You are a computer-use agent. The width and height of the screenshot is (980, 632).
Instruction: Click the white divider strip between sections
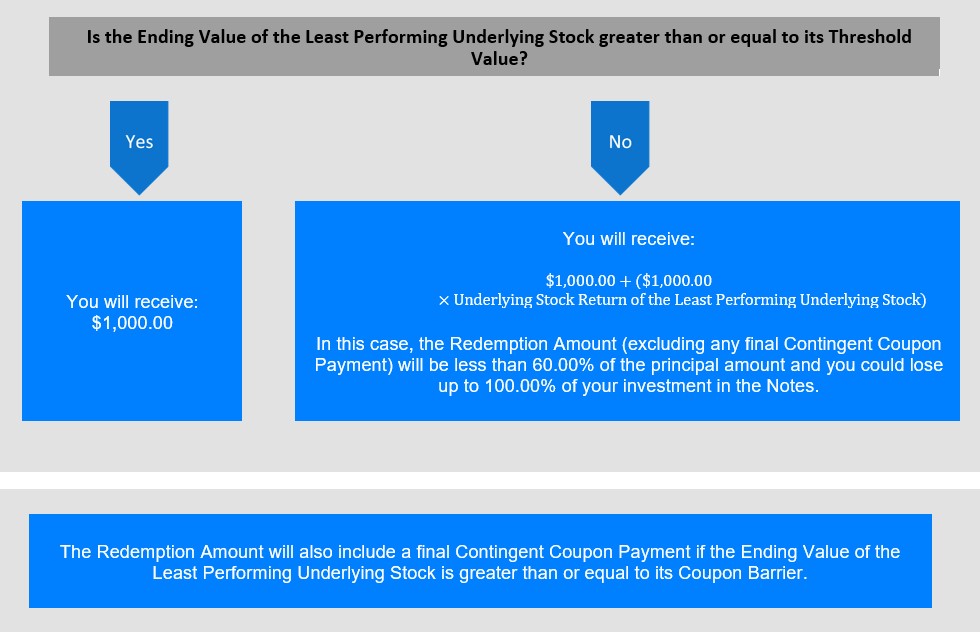(490, 480)
